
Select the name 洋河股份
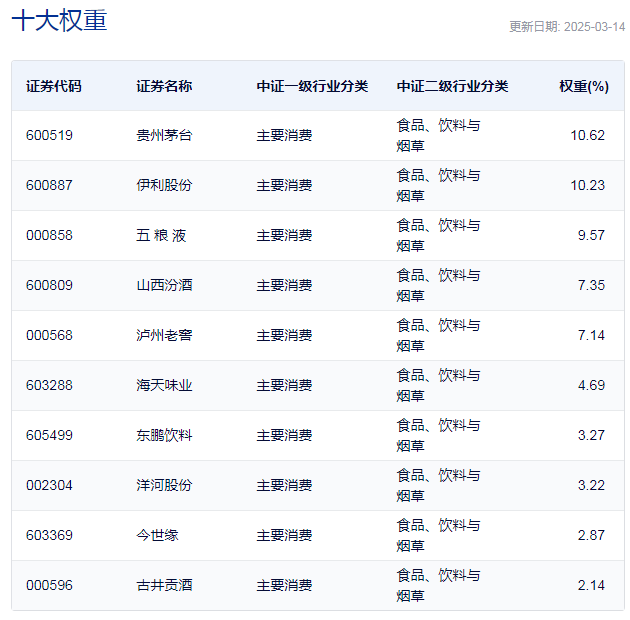pos(164,485)
